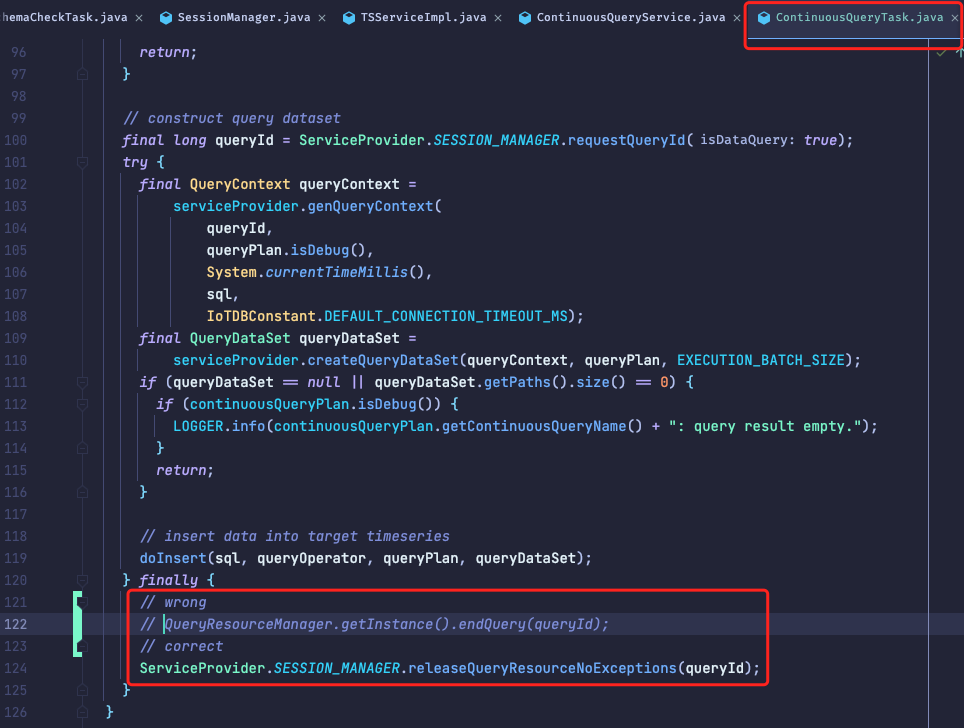
Task: Click the requestQueryId method call
Action: 626,140
